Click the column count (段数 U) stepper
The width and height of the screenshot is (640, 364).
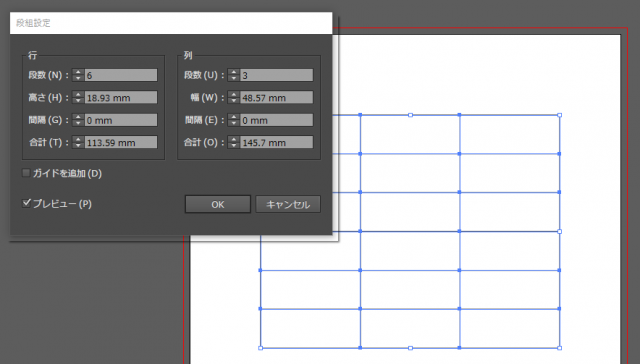tap(233, 75)
